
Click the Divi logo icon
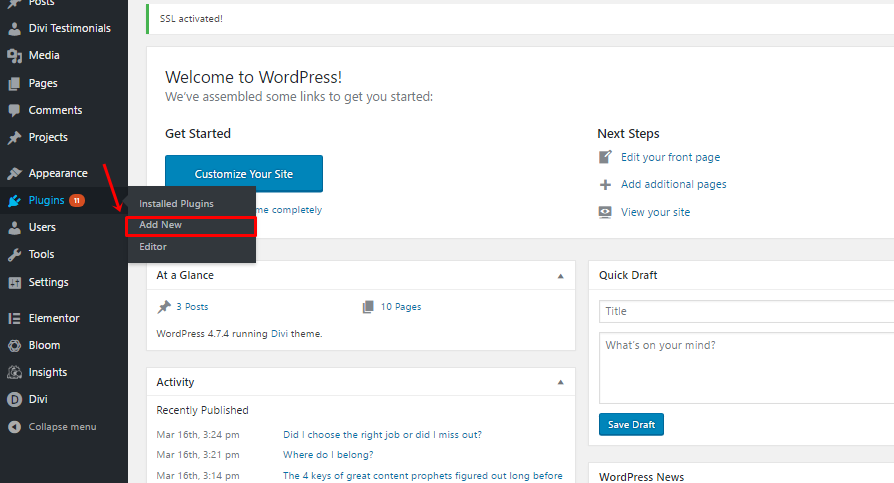click(x=14, y=399)
